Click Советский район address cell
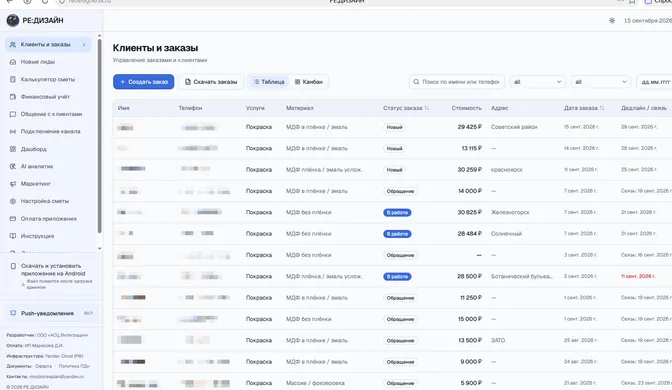Viewport: 672px width, 390px height. click(x=514, y=127)
